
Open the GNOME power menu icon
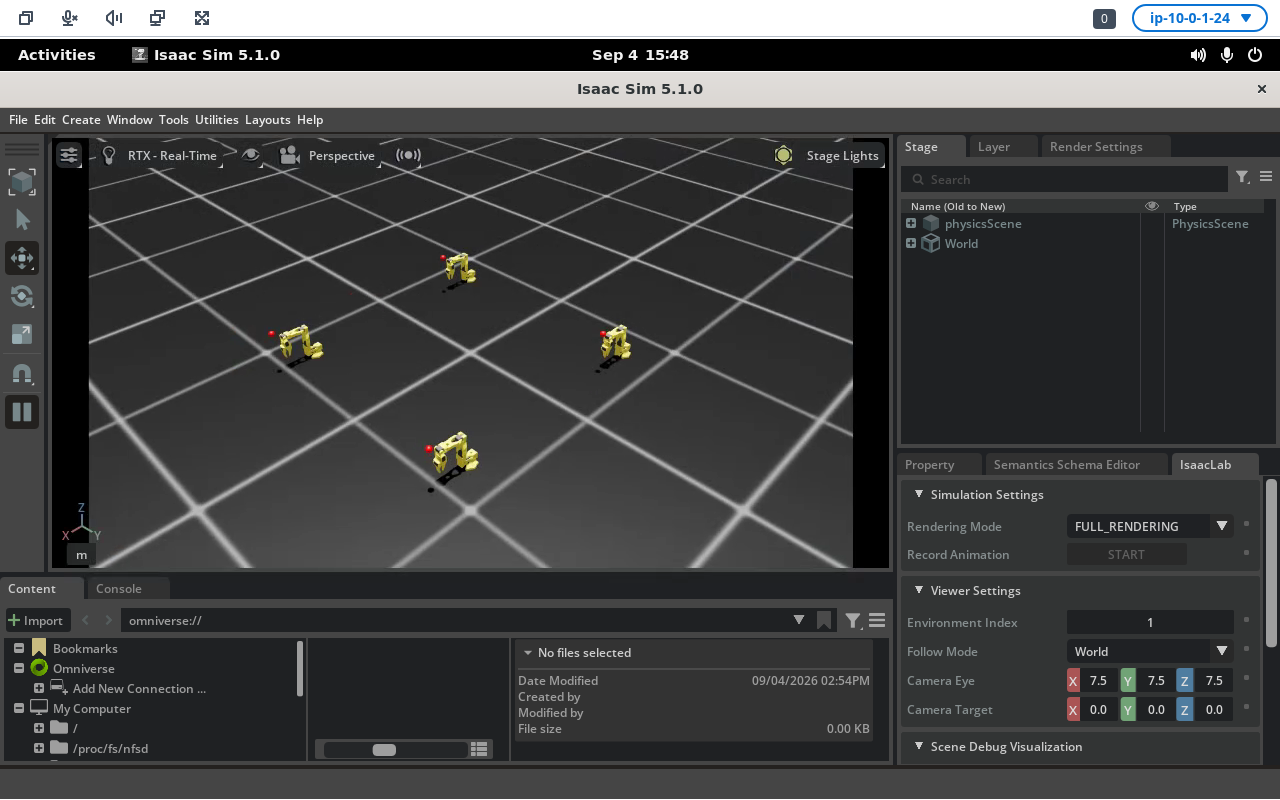point(1255,55)
